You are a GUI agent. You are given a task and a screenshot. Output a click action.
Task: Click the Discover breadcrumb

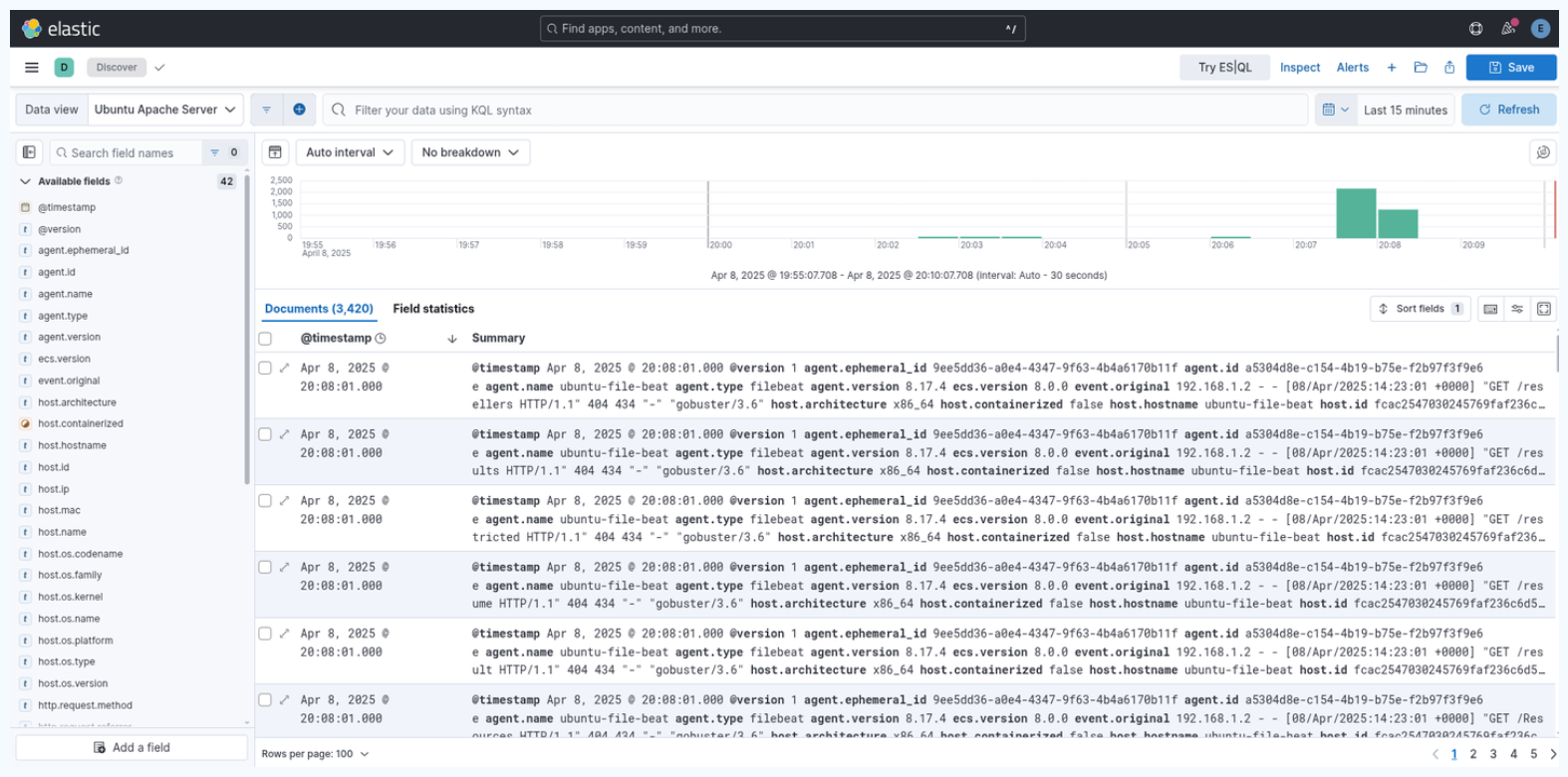117,68
